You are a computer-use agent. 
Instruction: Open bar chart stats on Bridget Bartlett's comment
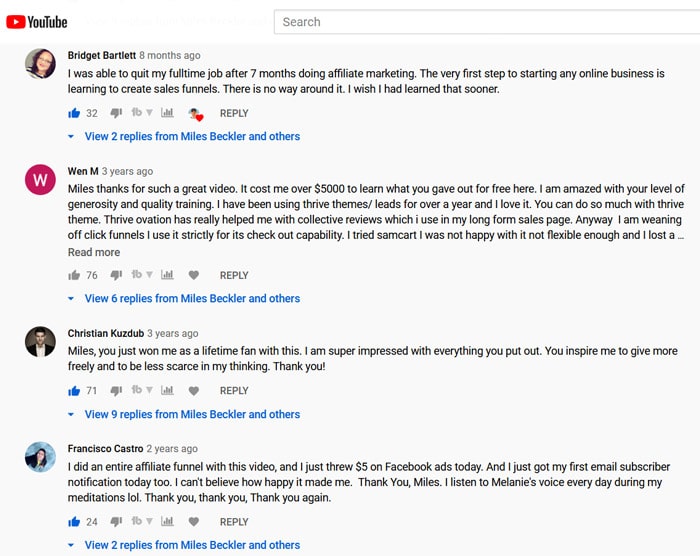pos(167,113)
